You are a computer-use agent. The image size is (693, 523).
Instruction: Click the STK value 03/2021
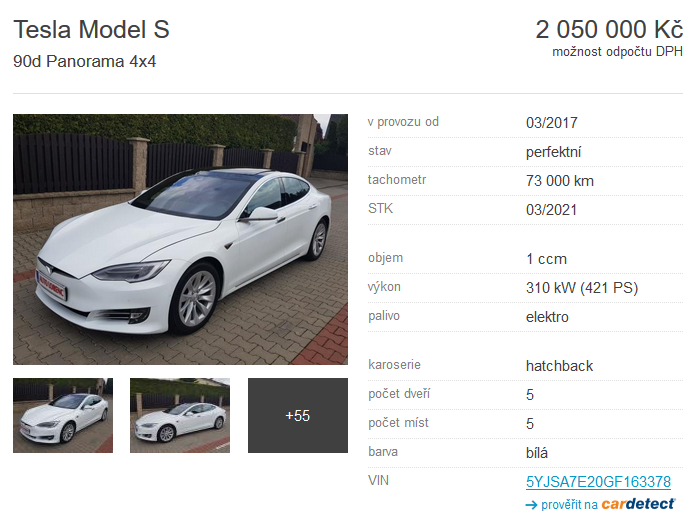(551, 210)
